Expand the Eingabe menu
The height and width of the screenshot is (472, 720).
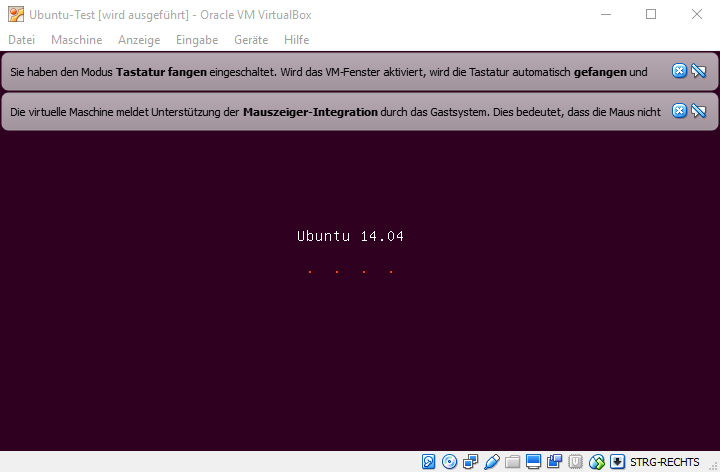click(x=196, y=40)
